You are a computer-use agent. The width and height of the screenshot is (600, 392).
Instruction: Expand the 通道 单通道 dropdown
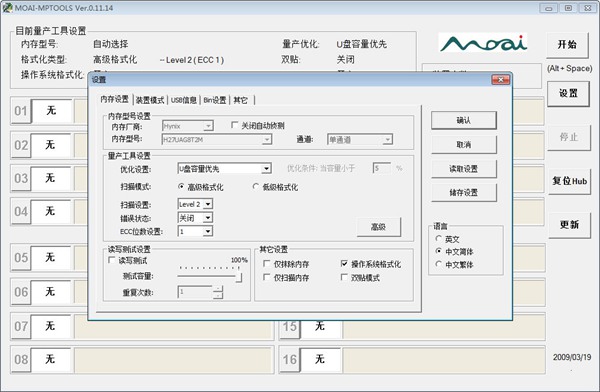(x=387, y=140)
